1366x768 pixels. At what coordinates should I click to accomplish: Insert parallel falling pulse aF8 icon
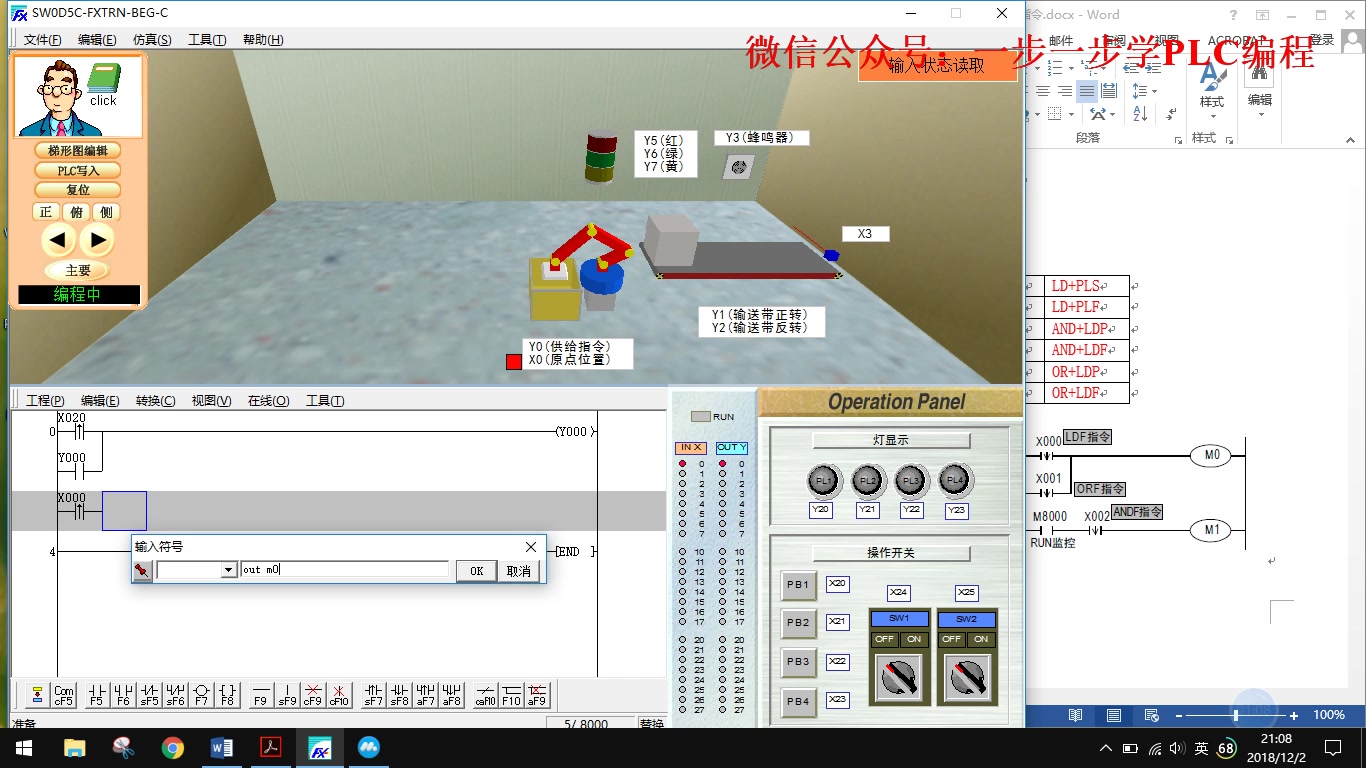coord(451,695)
